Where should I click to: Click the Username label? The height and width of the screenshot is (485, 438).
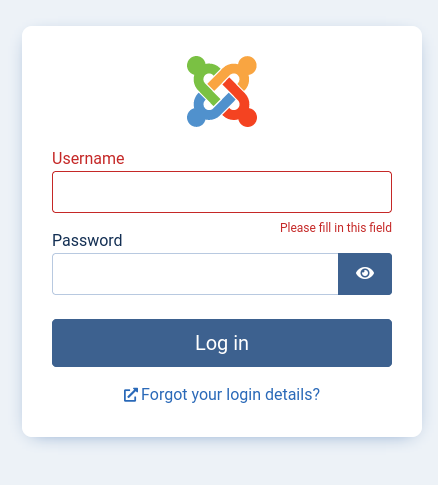(88, 158)
